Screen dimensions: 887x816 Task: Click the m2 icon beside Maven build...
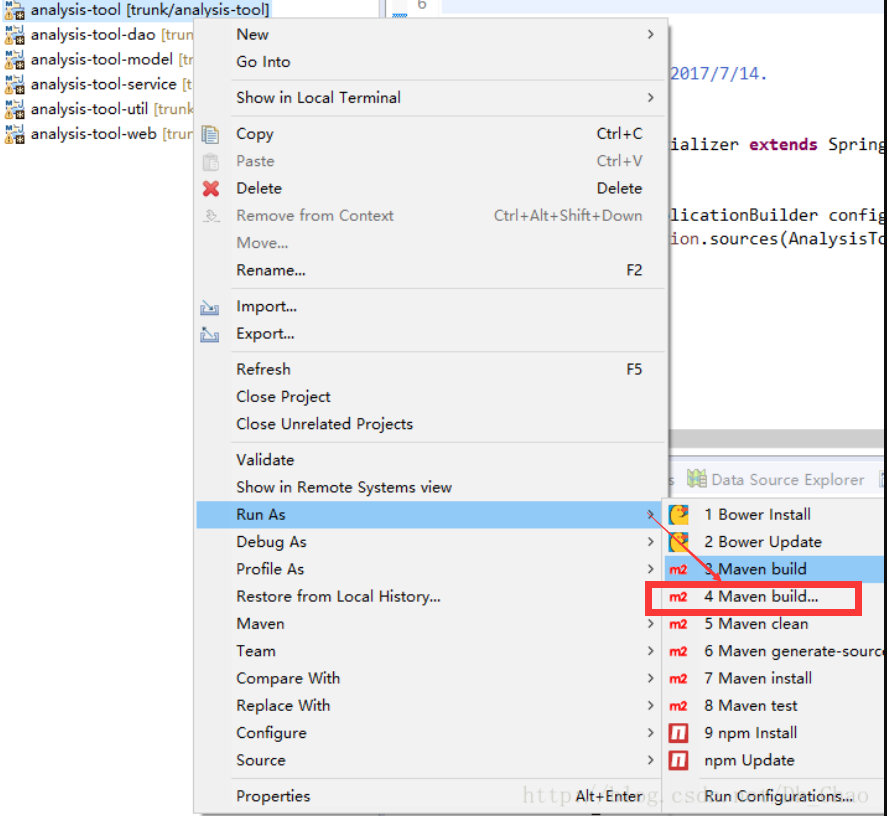coord(678,570)
